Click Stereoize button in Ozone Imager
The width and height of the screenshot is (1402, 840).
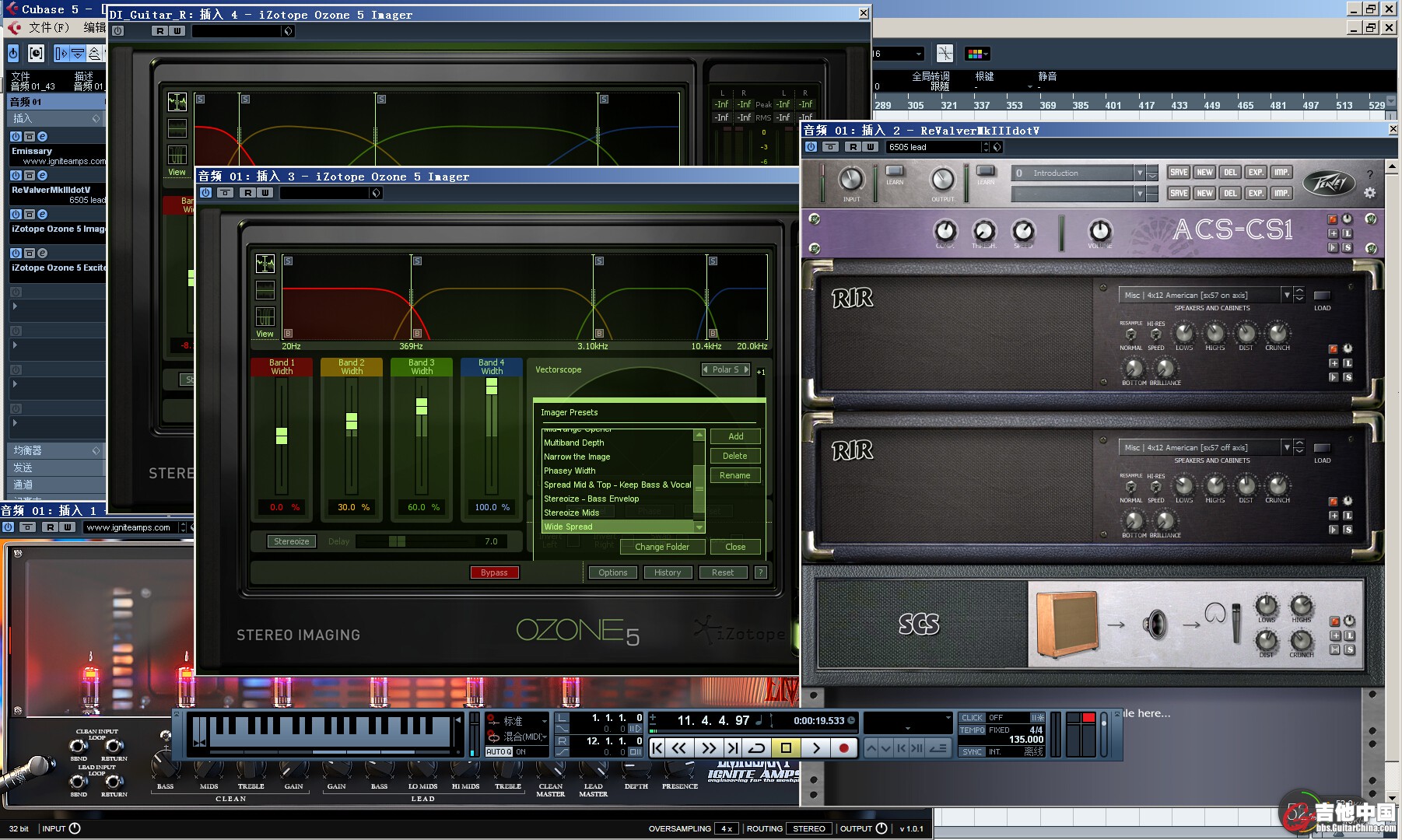(x=292, y=541)
